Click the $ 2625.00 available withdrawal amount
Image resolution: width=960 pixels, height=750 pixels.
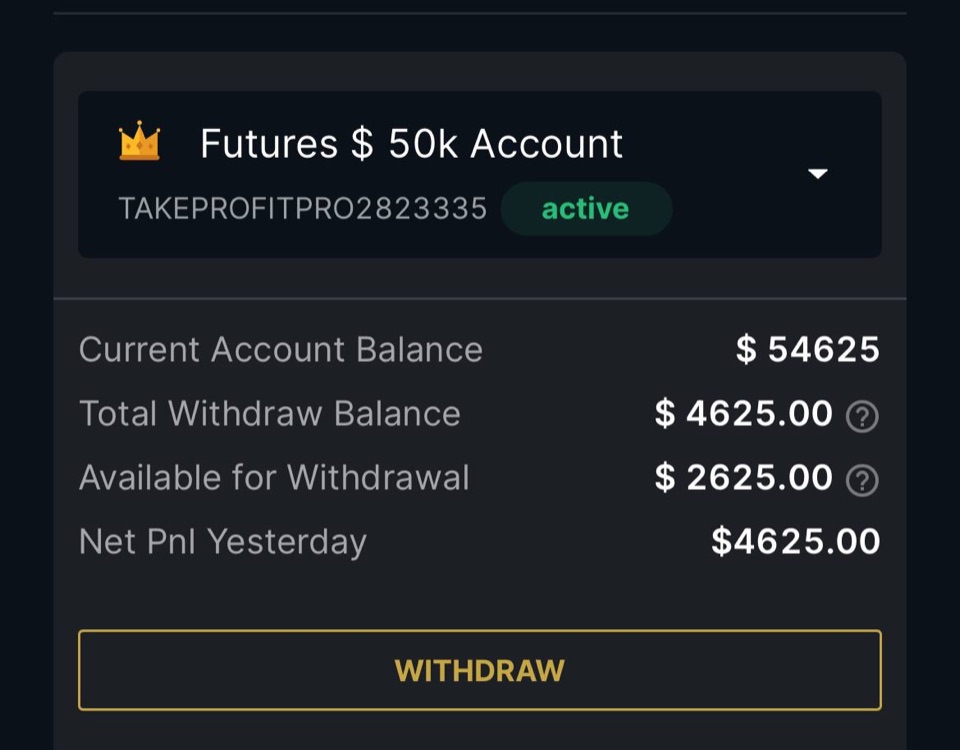click(743, 478)
